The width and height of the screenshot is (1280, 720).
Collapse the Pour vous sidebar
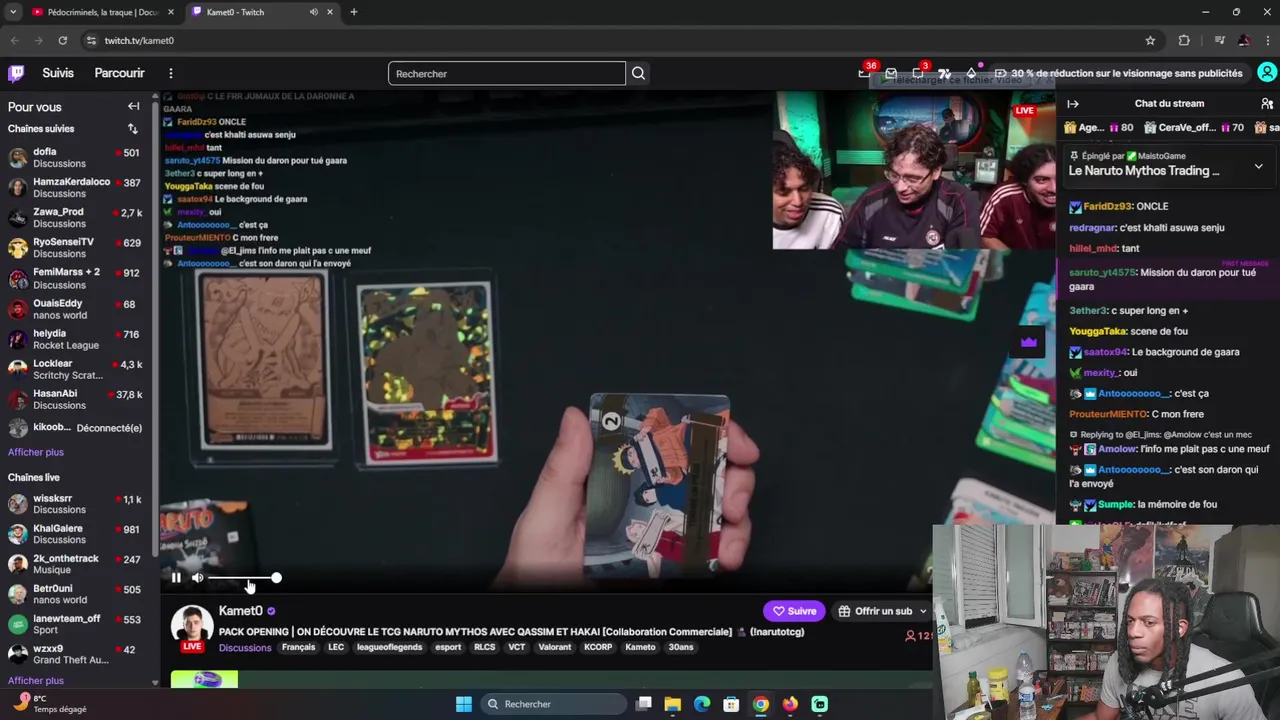click(133, 106)
